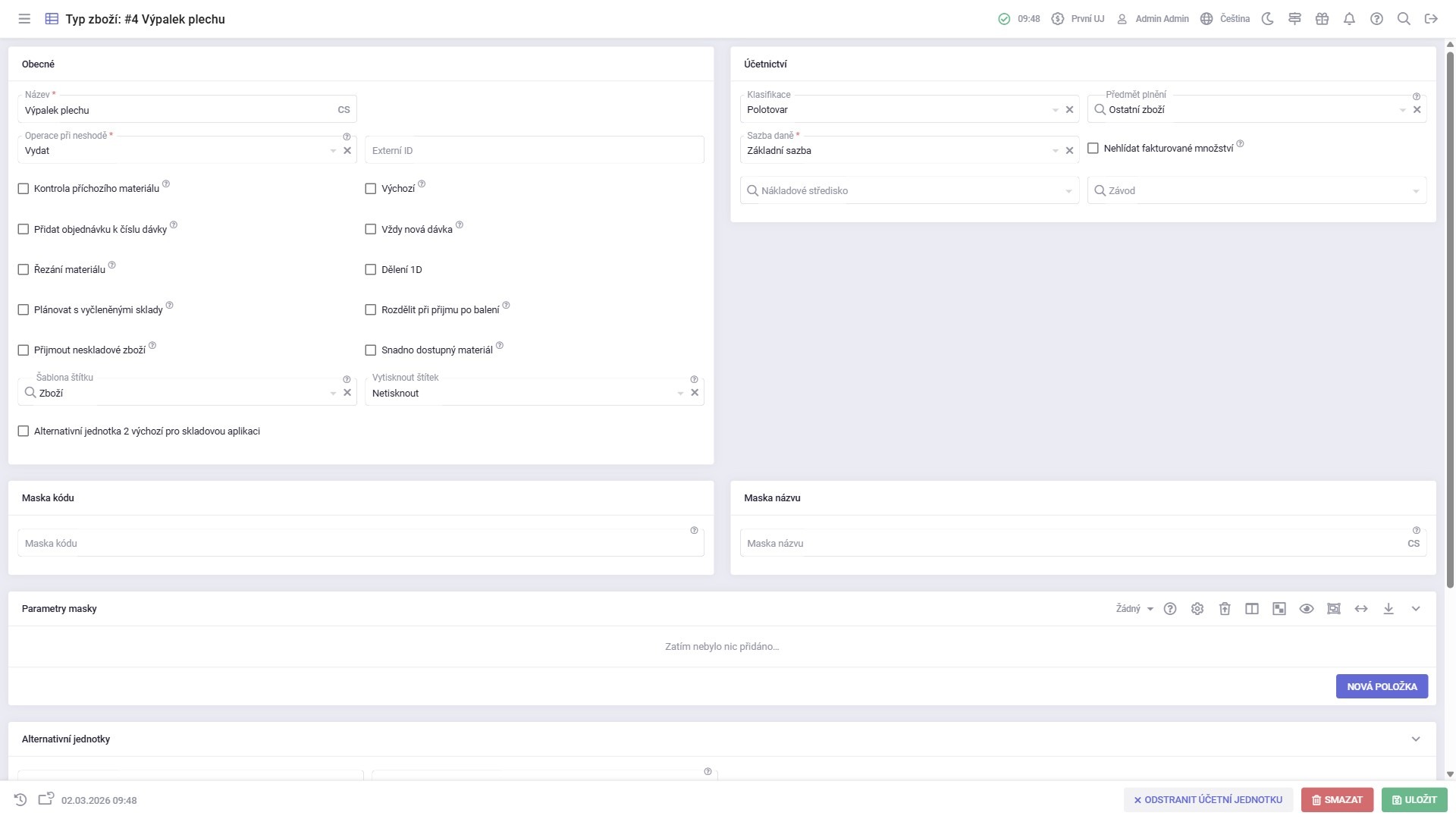Click the gift icon in header
1456x819 pixels.
click(x=1322, y=19)
